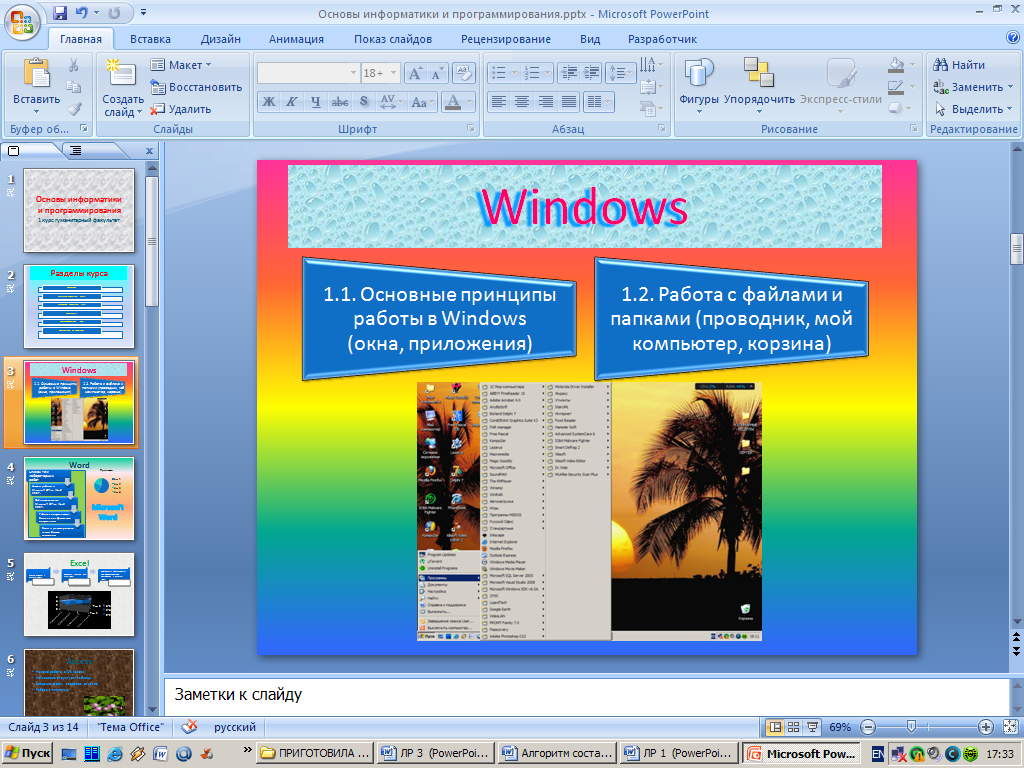This screenshot has width=1024, height=768.
Task: Select slide 5 Excel thumbnail
Action: click(x=79, y=594)
